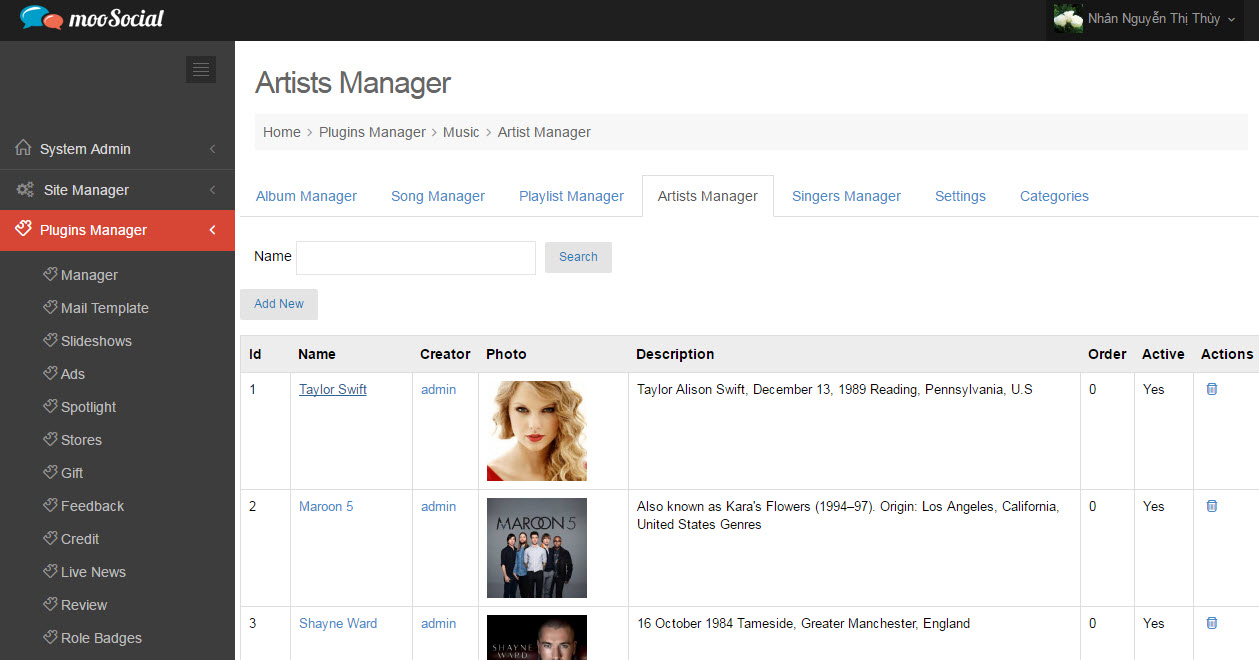Click the tag icon beside Feedback
1259x660 pixels.
(x=50, y=505)
